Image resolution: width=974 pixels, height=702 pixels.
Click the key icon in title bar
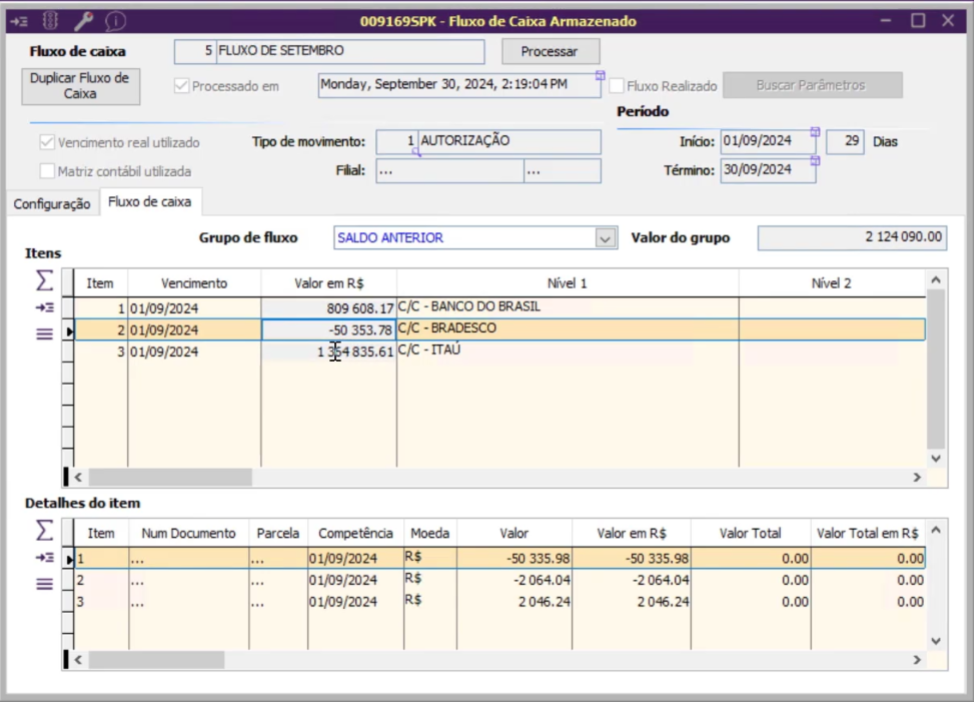(x=83, y=20)
